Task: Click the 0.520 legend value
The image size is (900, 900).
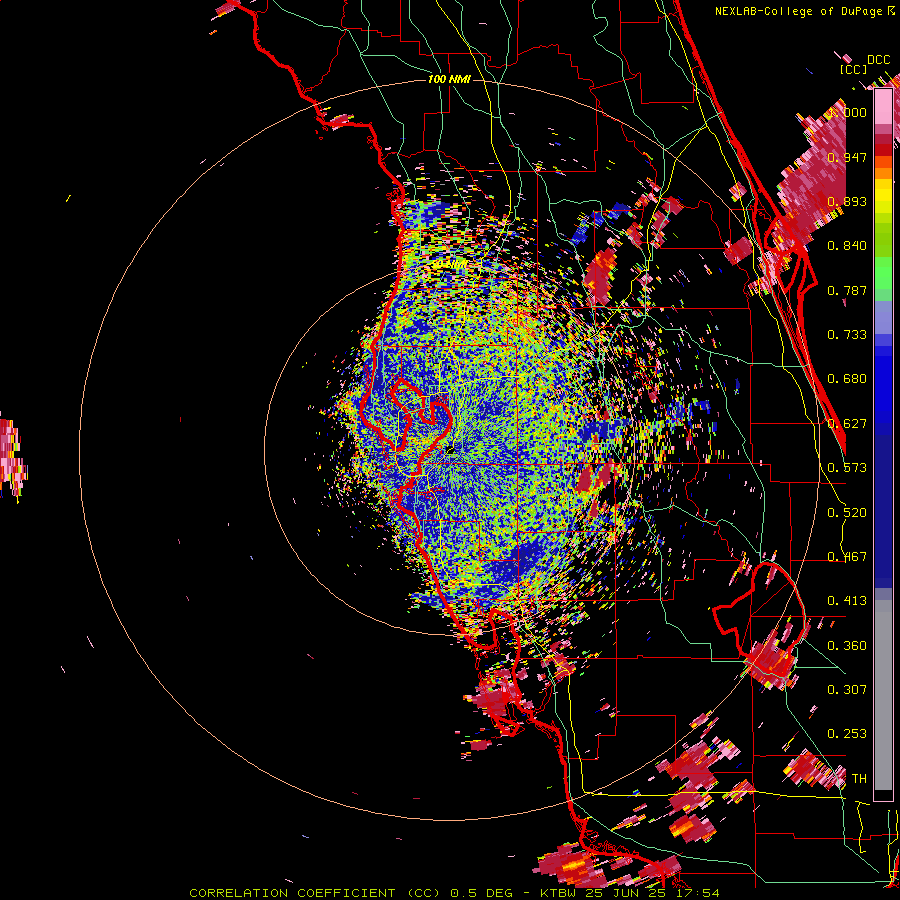Action: [x=847, y=513]
